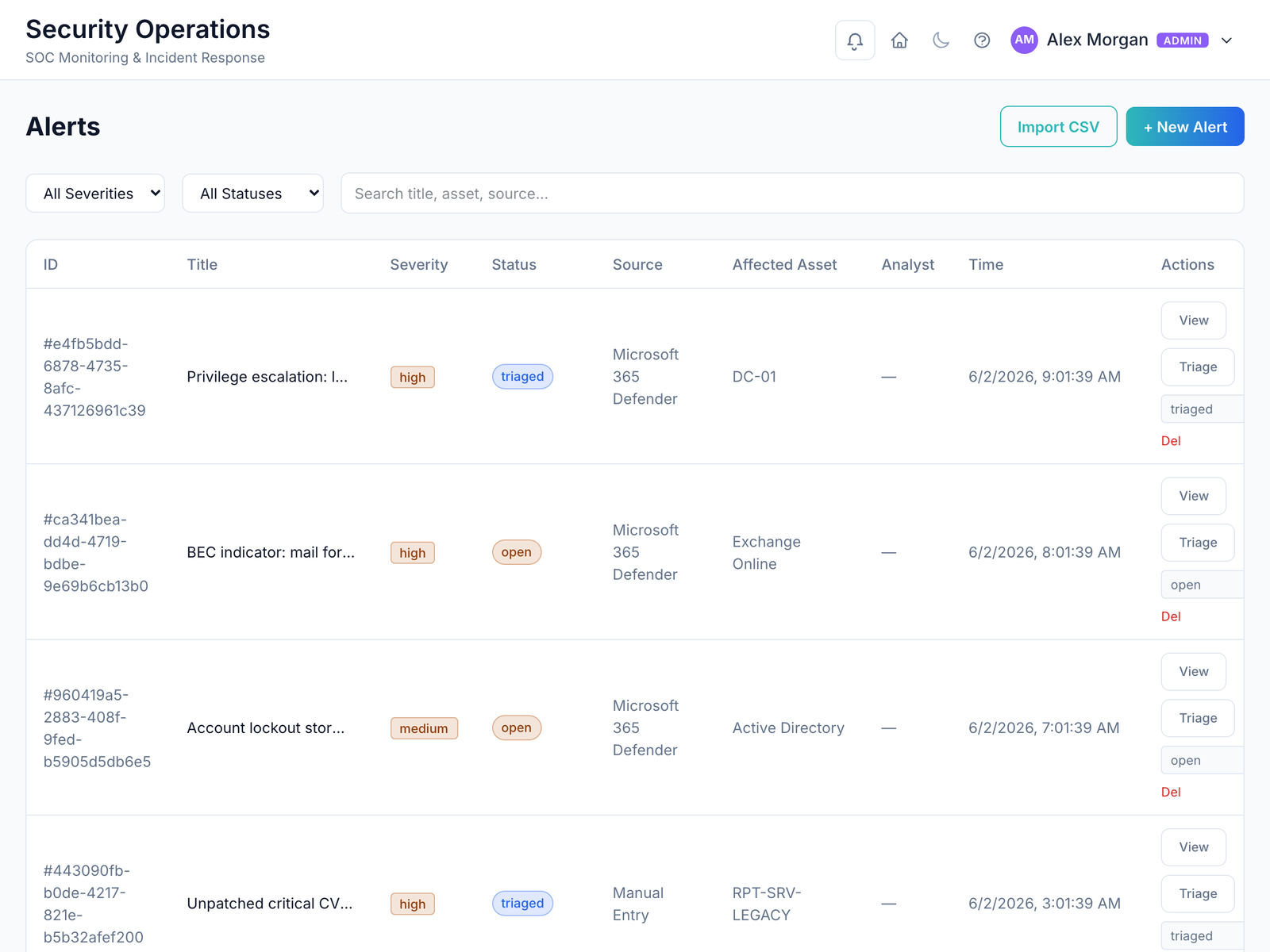This screenshot has height=952, width=1270.
Task: Triage the BEC indicator alert
Action: pos(1198,543)
